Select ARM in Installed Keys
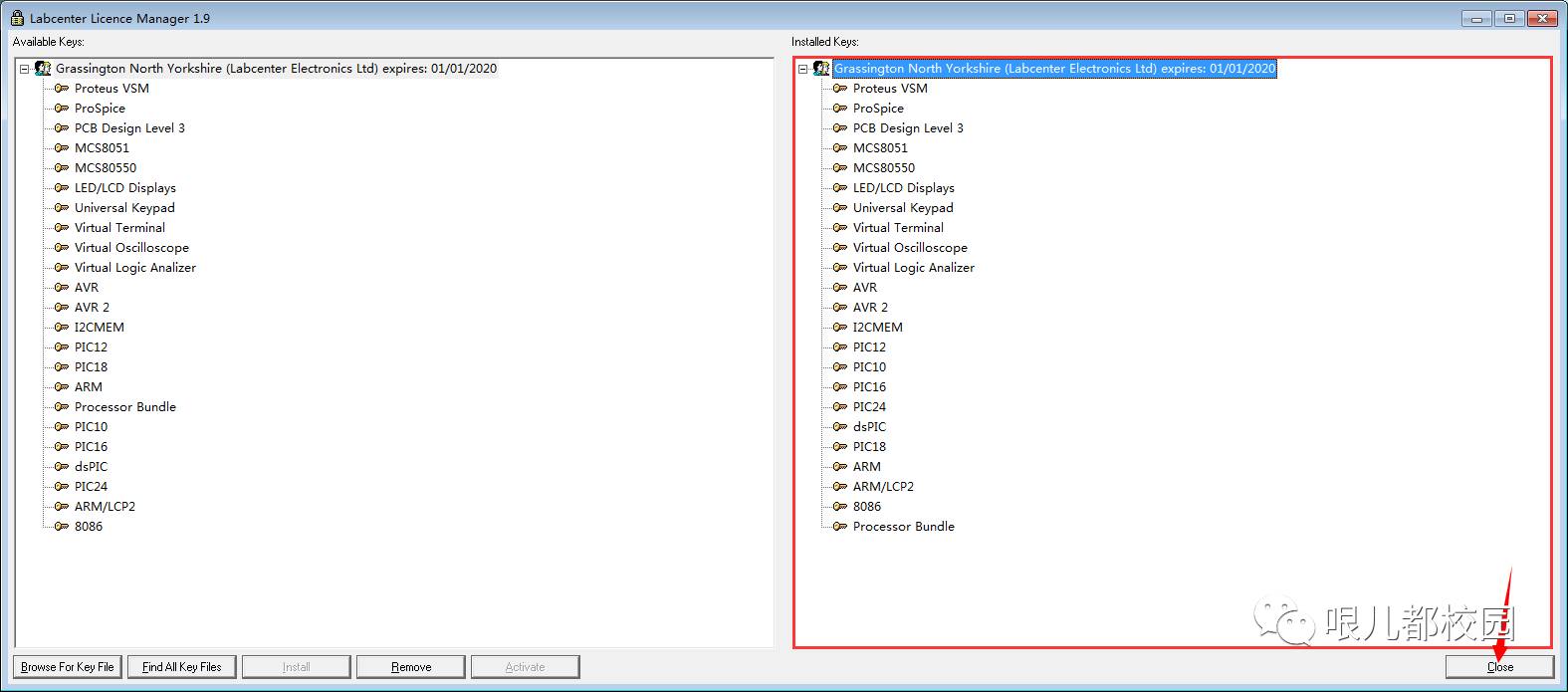This screenshot has width=1568, height=692. (867, 467)
